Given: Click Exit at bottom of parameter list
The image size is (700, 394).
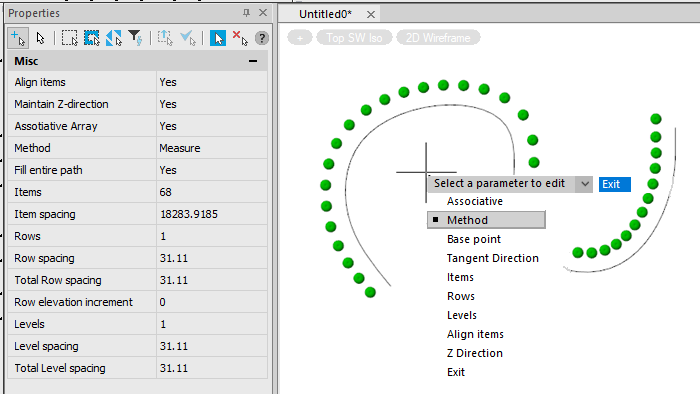Looking at the screenshot, I should 455,372.
